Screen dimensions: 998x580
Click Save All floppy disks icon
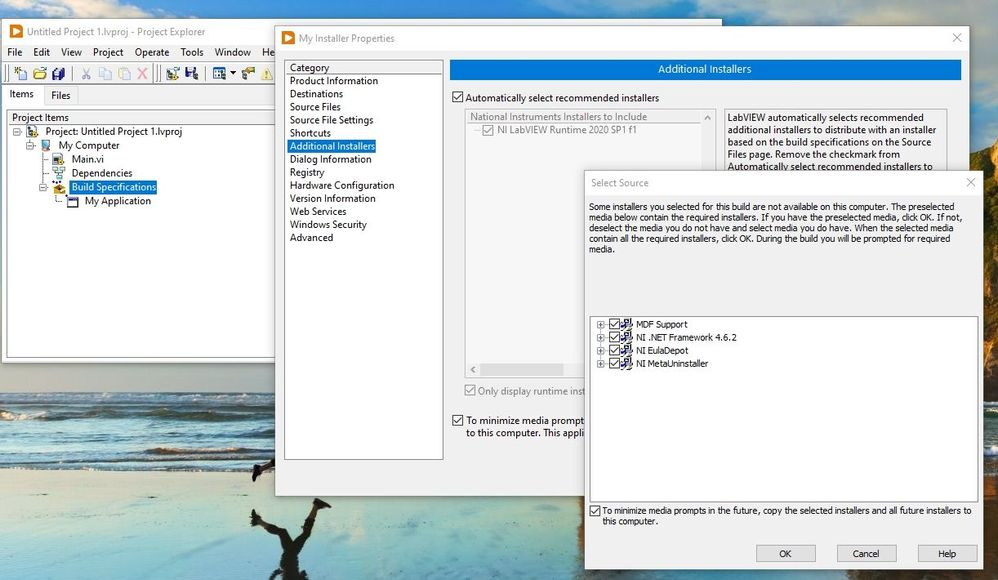coord(59,73)
